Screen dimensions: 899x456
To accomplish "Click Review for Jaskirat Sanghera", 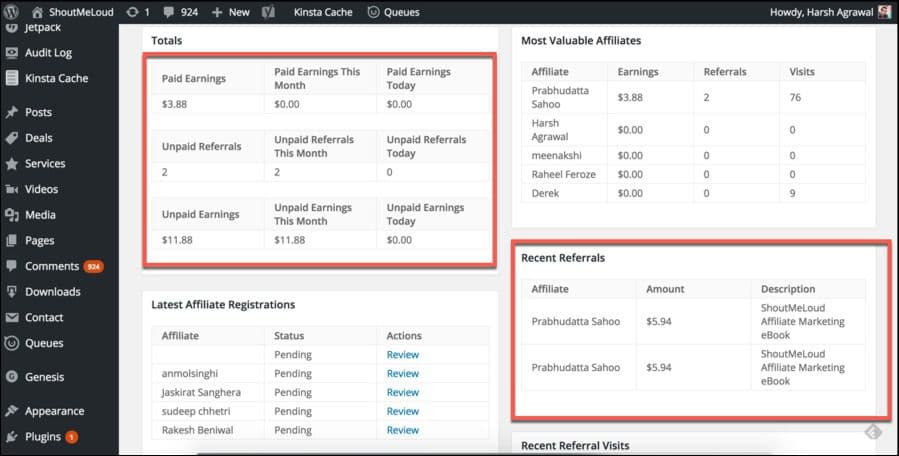I will click(402, 392).
